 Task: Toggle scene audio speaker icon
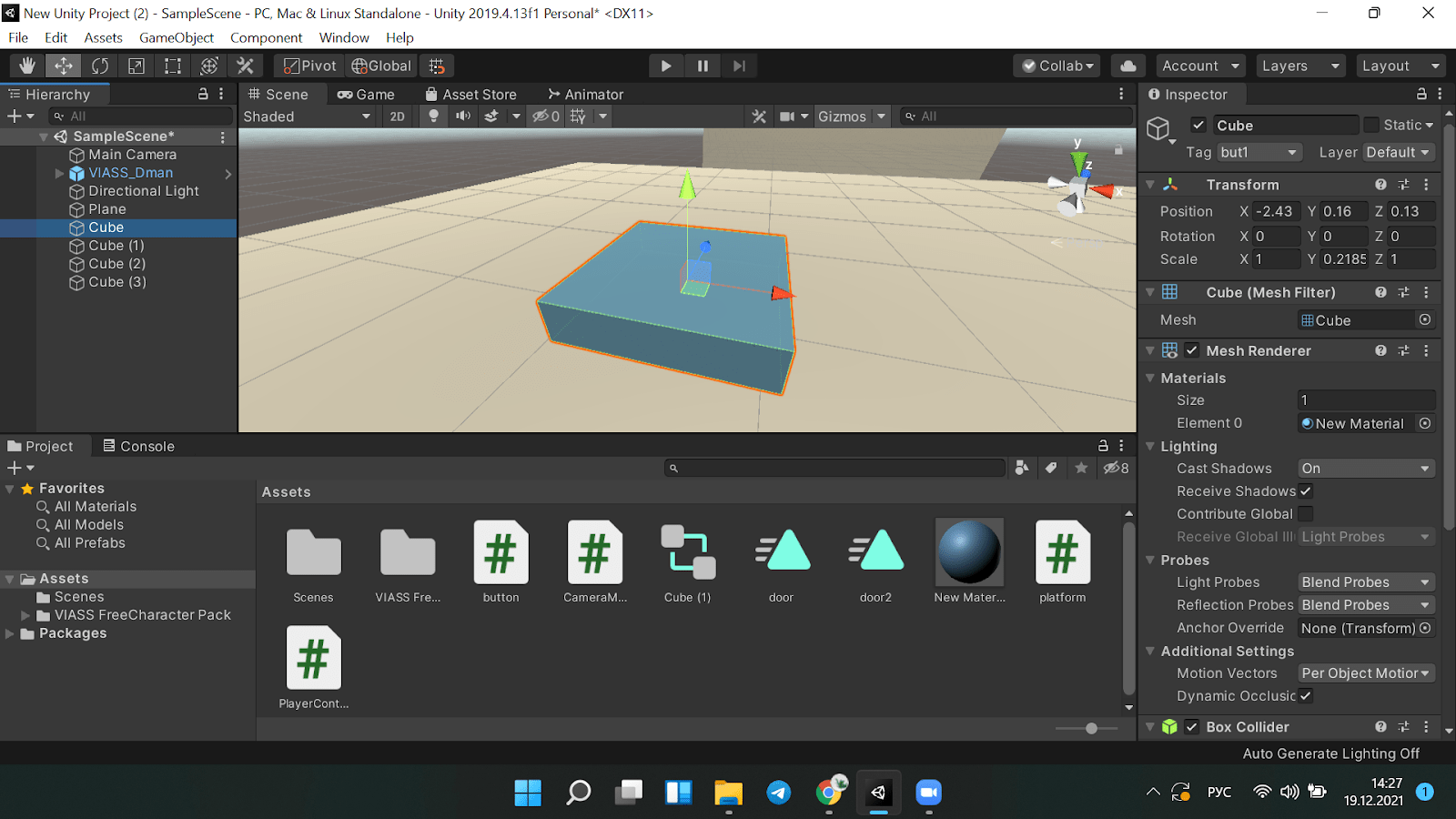pos(463,116)
